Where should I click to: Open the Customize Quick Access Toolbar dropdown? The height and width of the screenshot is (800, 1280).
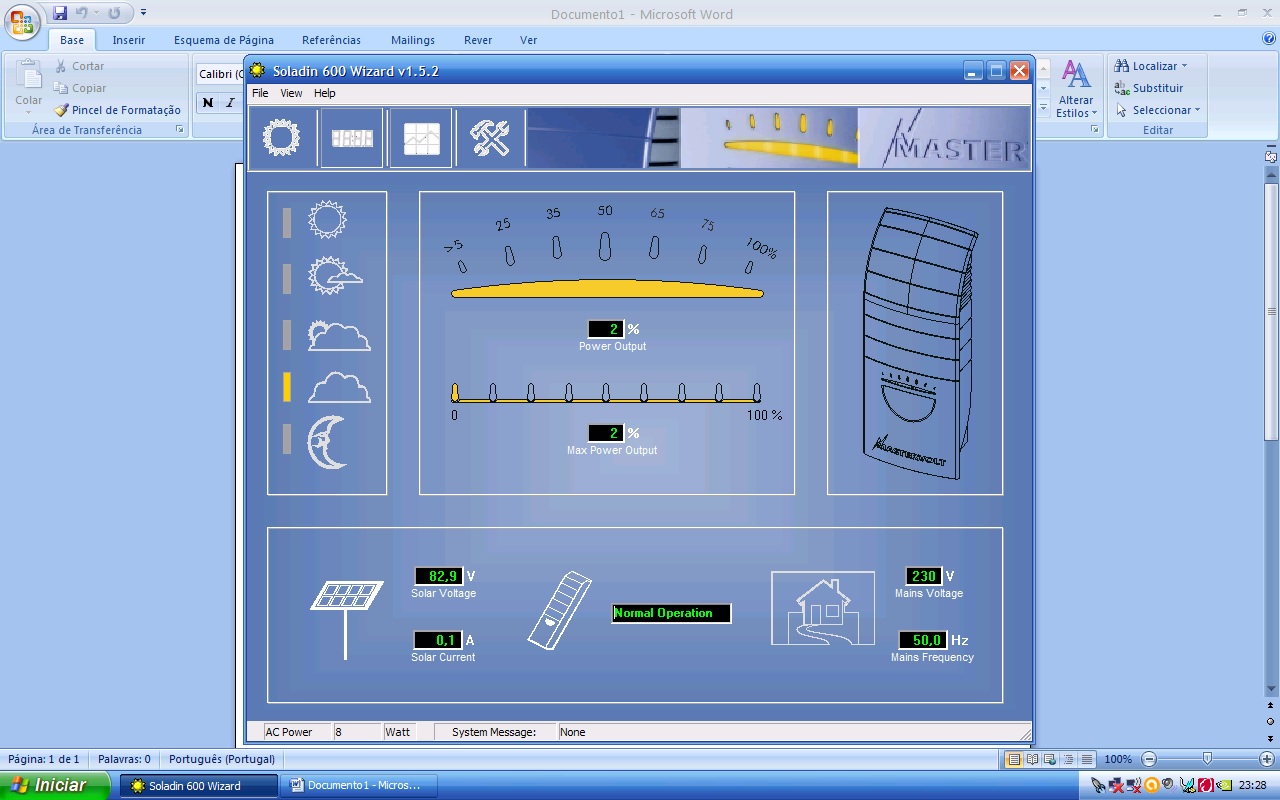pos(144,13)
